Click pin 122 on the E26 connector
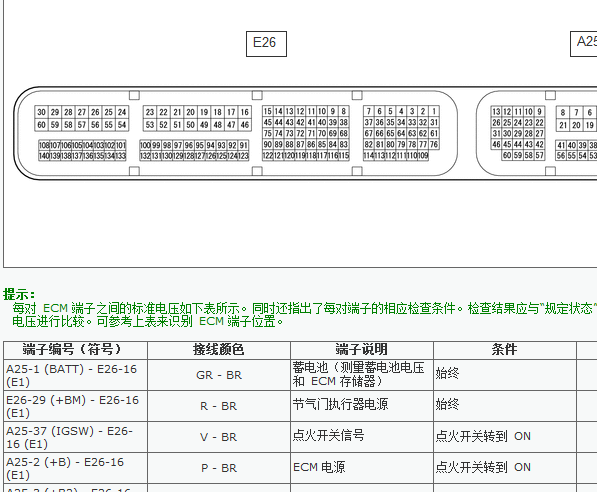597x492 pixels. coord(268,155)
